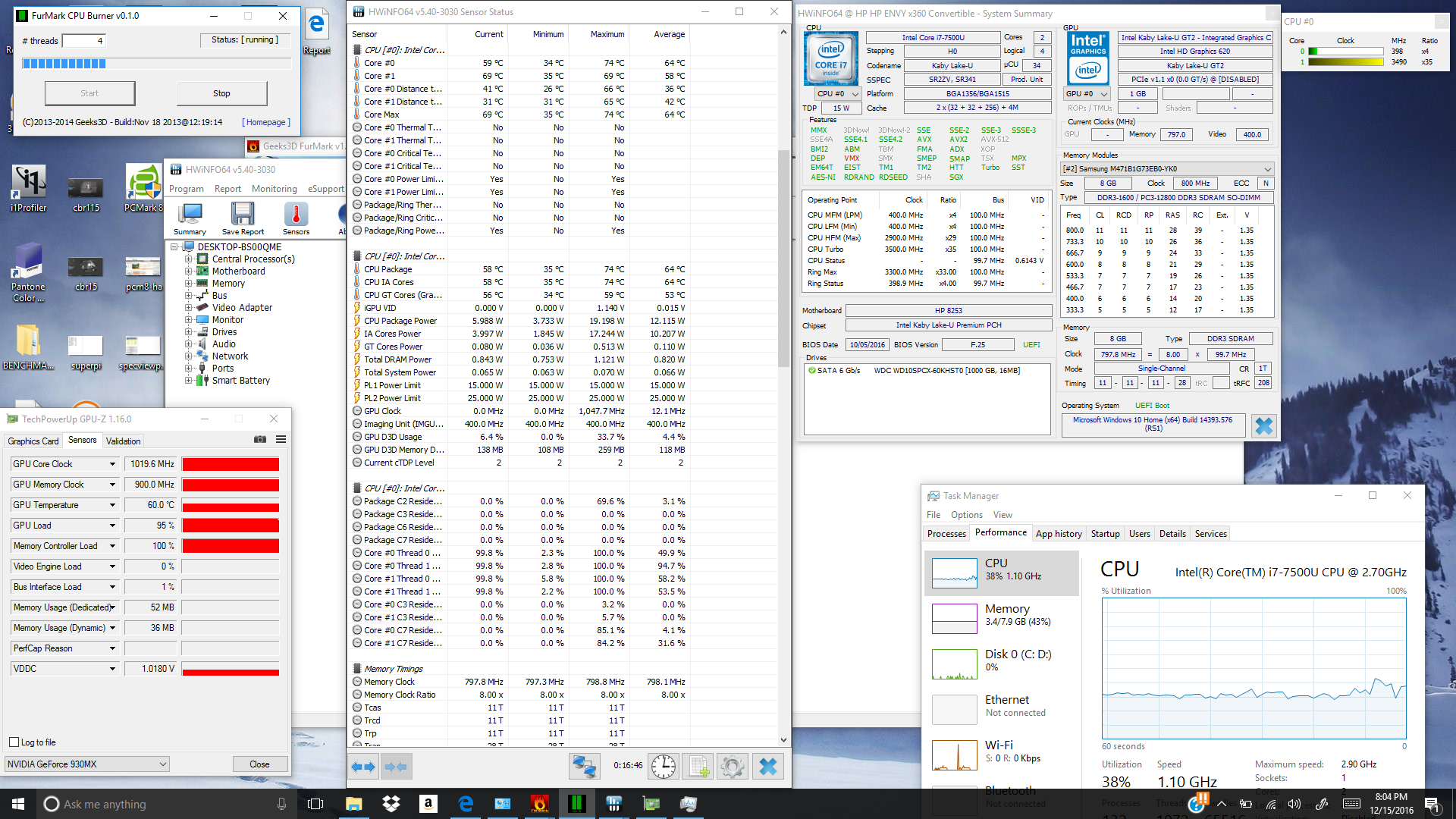This screenshot has width=1456, height=819.
Task: Open network logging icon in Sensor Status
Action: click(584, 767)
